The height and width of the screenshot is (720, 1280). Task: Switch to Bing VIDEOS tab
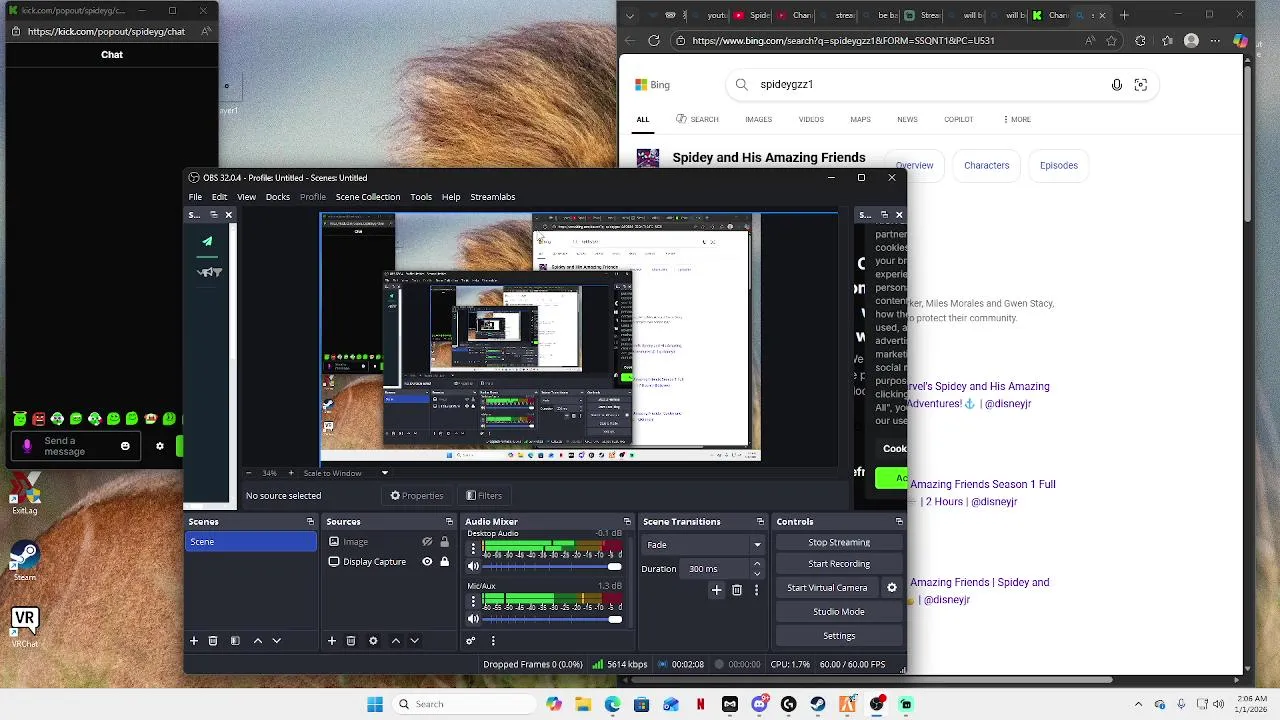coord(811,120)
